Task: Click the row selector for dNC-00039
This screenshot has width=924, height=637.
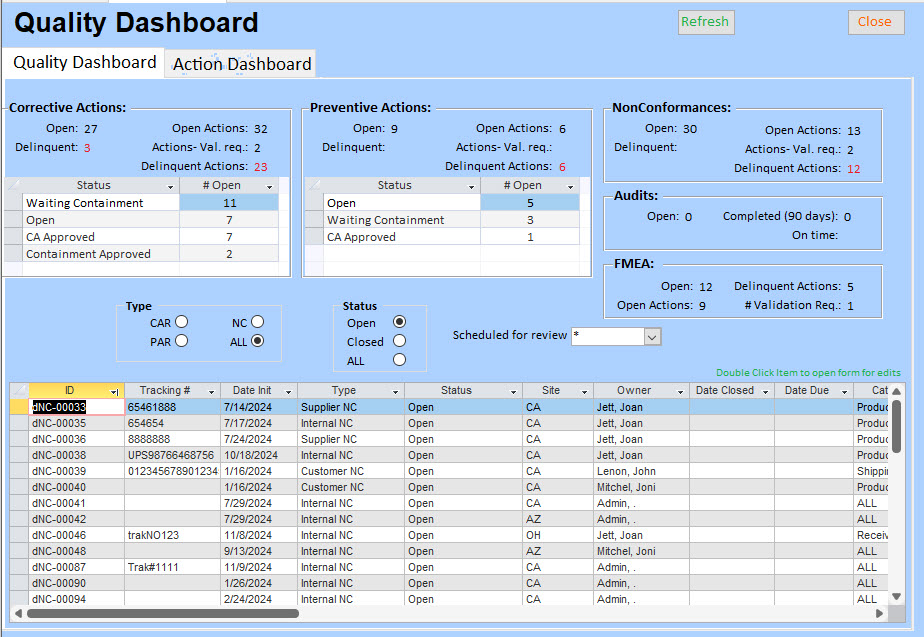Action: point(19,471)
